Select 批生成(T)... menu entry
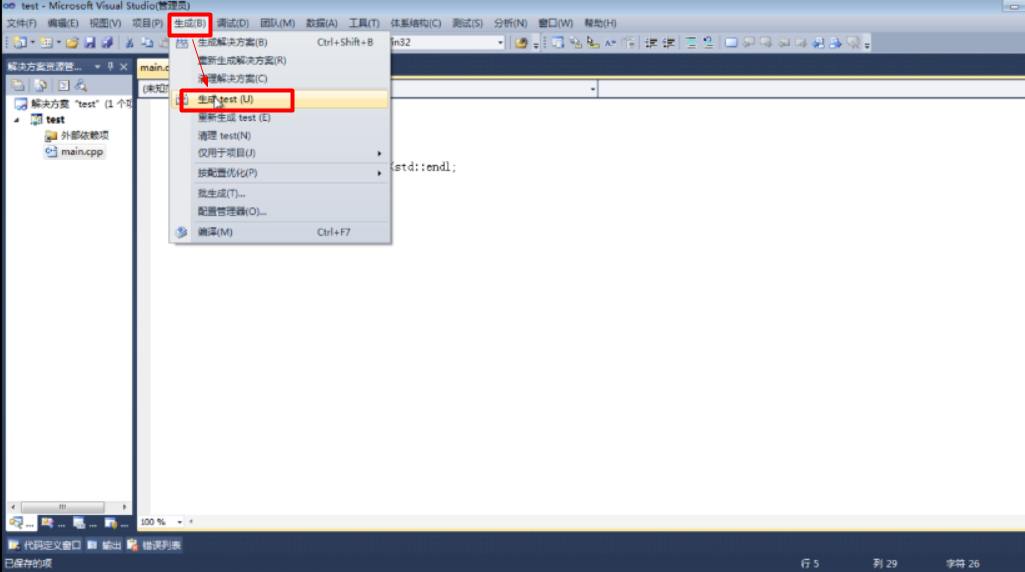1025x572 pixels. (281, 193)
